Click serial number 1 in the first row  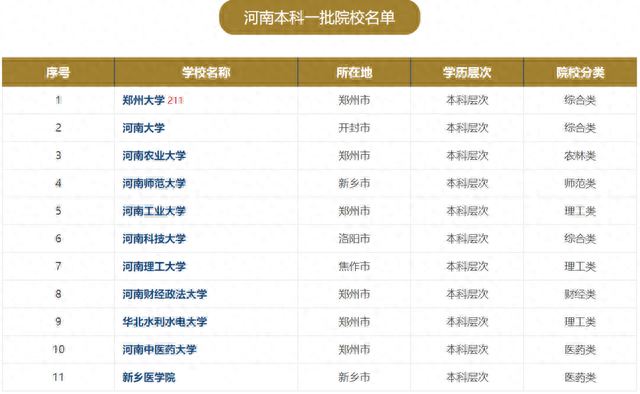pos(58,100)
